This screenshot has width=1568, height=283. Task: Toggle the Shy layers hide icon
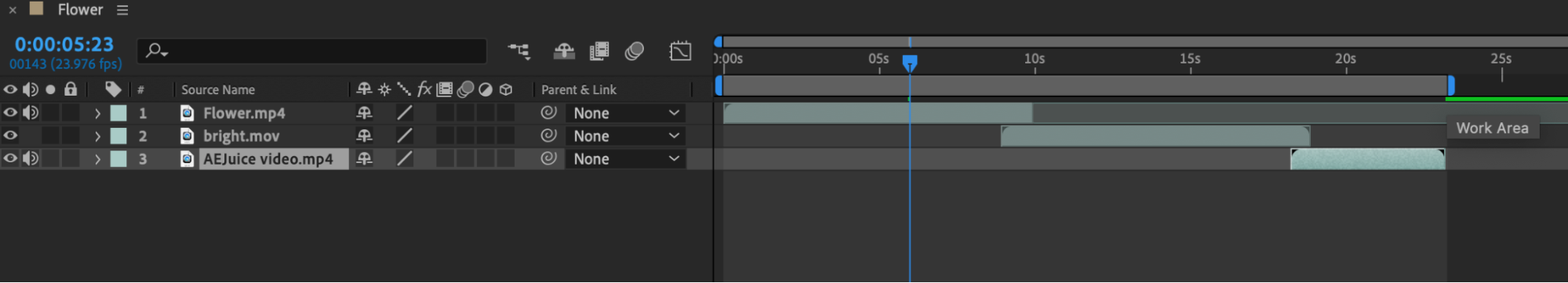point(564,51)
